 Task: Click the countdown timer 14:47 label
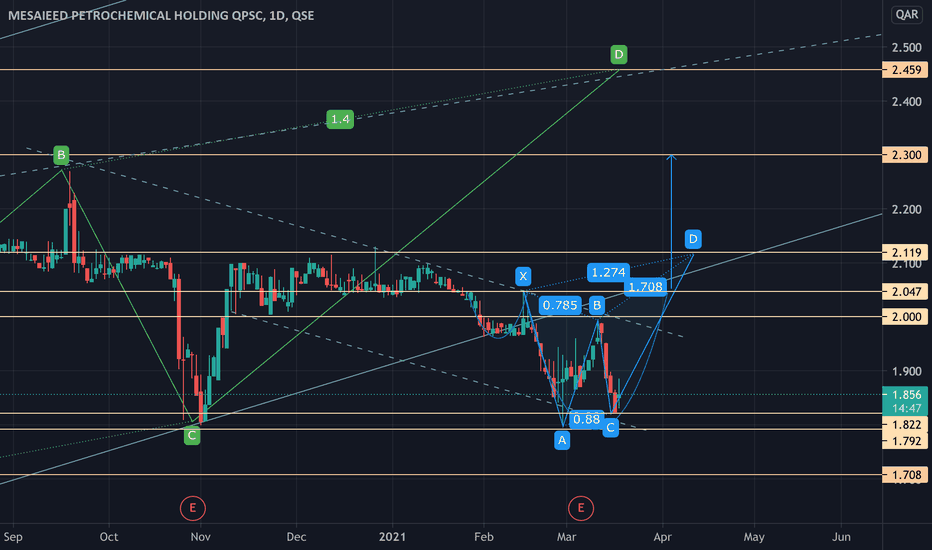pyautogui.click(x=906, y=408)
